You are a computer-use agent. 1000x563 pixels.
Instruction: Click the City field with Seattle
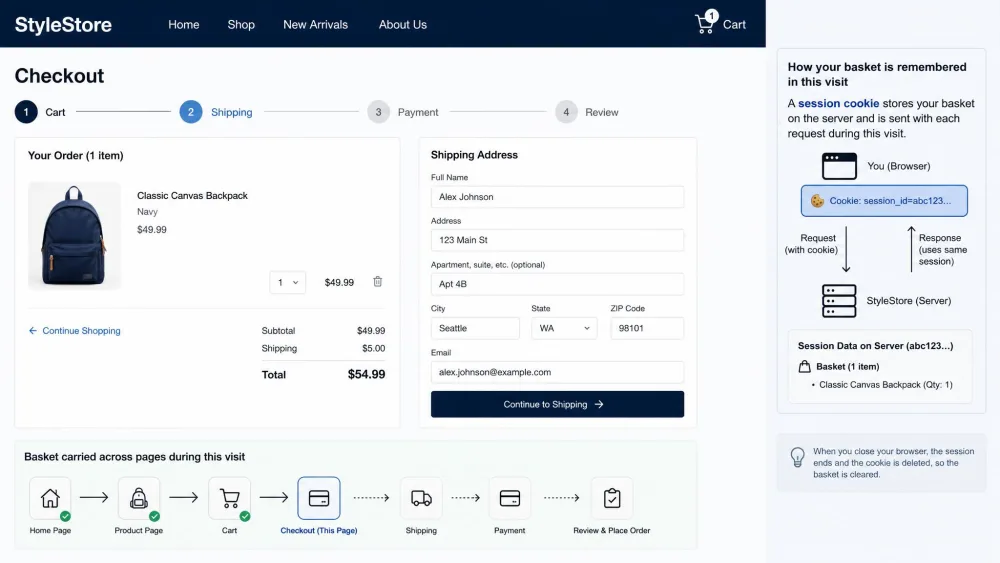(475, 328)
